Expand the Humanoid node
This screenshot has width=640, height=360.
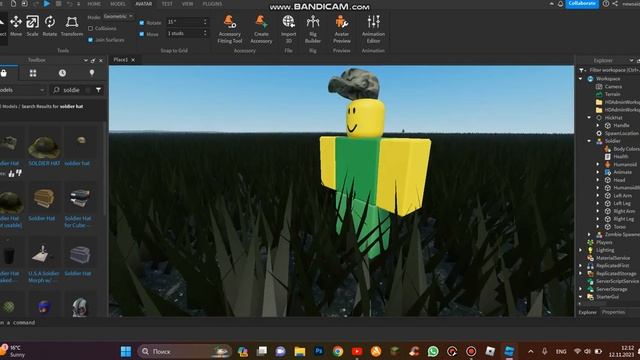tap(598, 164)
